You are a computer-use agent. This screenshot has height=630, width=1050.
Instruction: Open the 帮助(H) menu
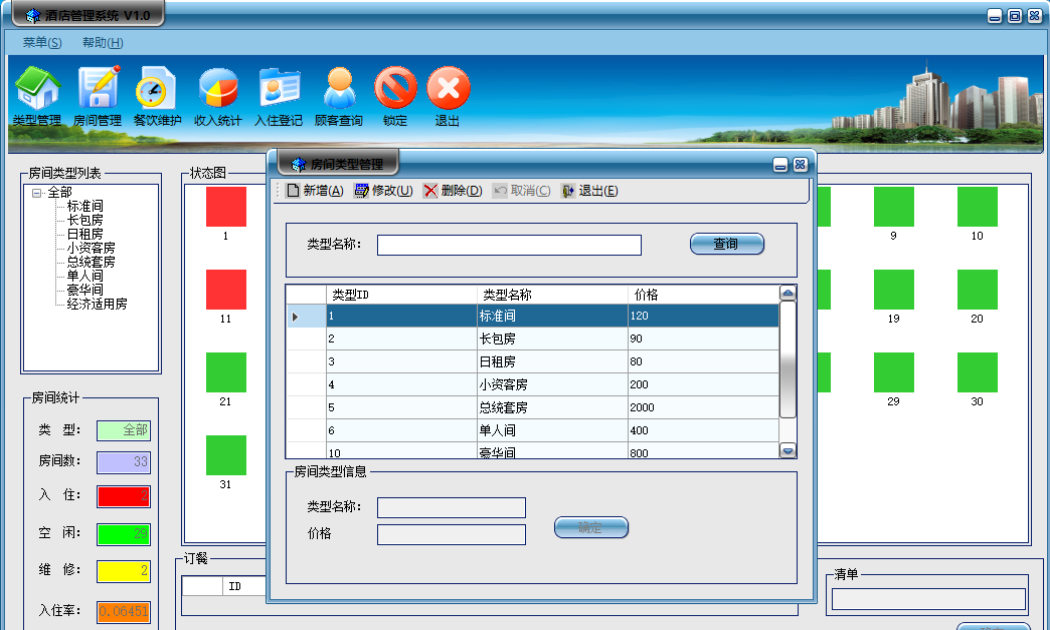[x=102, y=42]
